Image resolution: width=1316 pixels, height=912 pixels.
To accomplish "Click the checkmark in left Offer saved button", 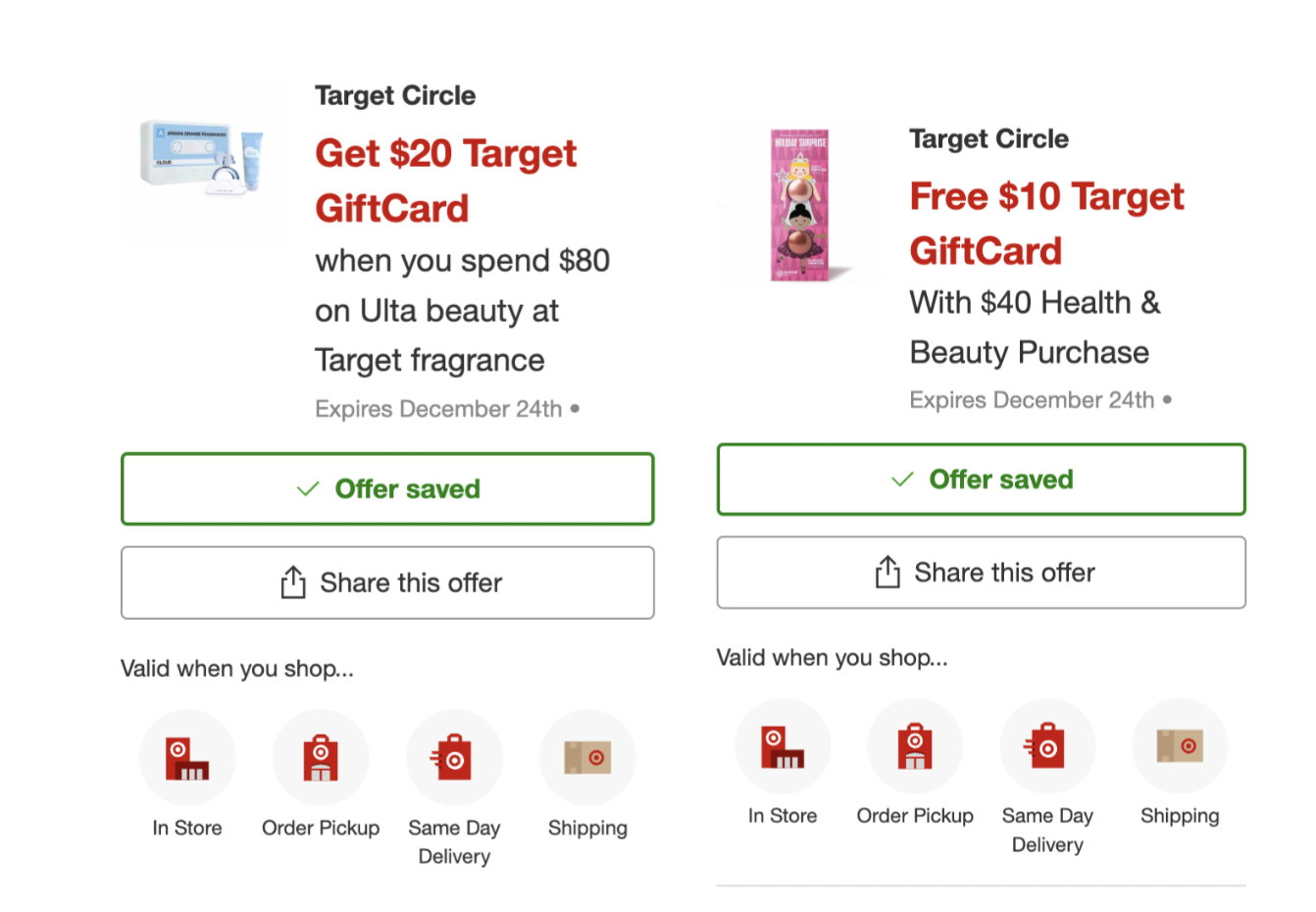I will (x=308, y=488).
